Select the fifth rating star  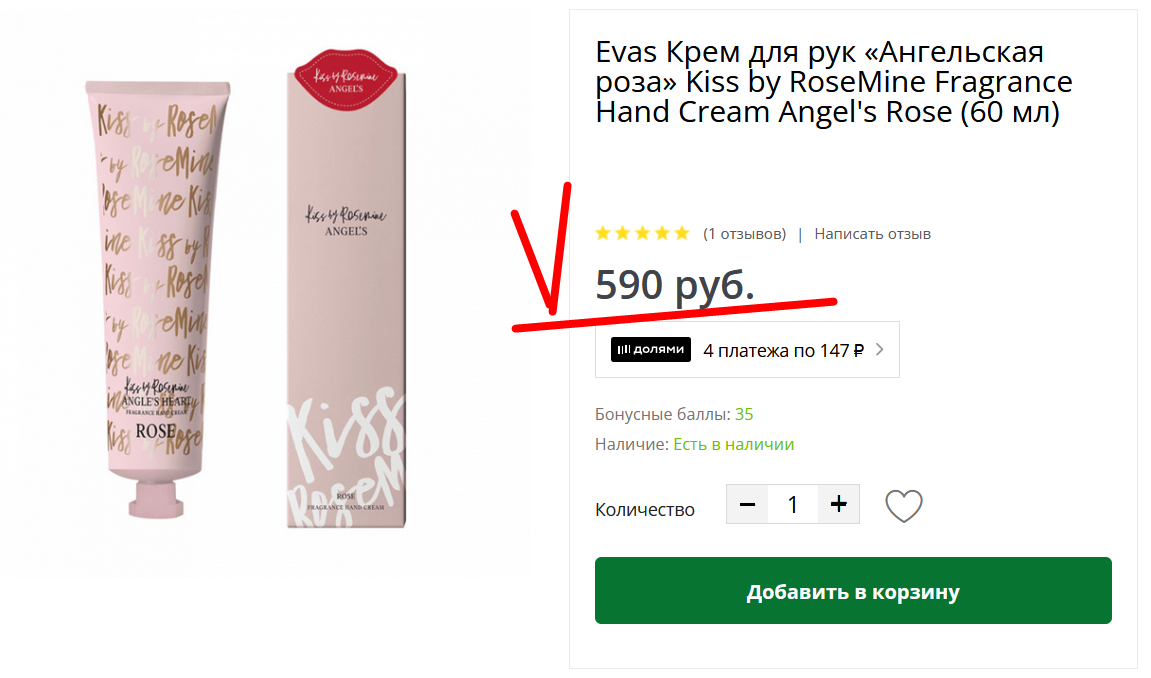click(682, 233)
